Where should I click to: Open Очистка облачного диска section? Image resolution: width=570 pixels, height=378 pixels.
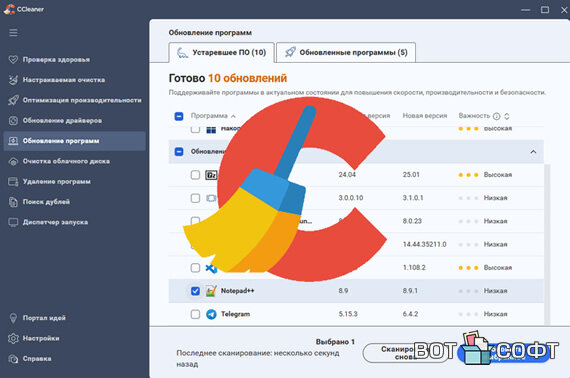66,161
